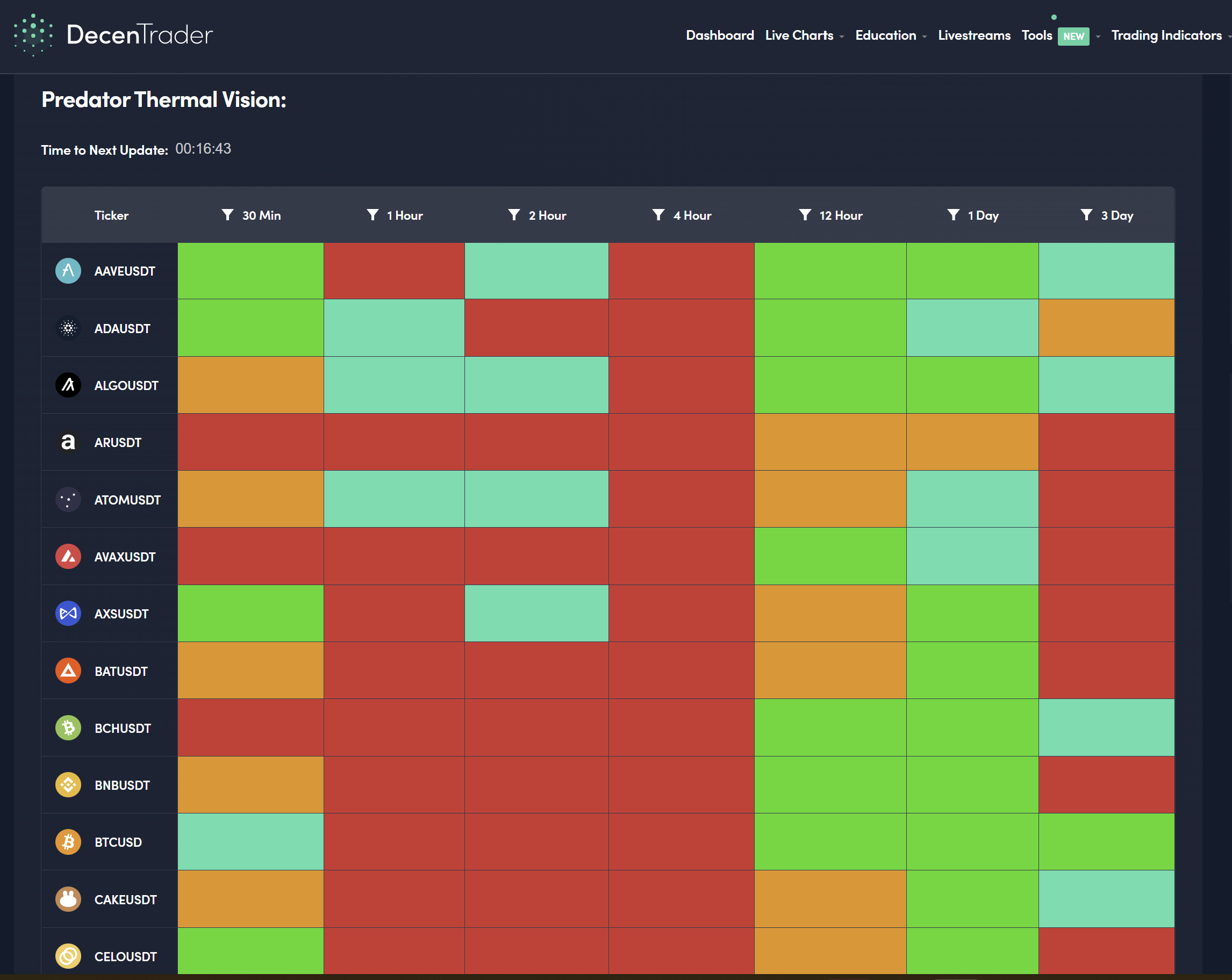Click the 30 Min filter funnel icon
Viewport: 1232px width, 980px height.
(227, 215)
